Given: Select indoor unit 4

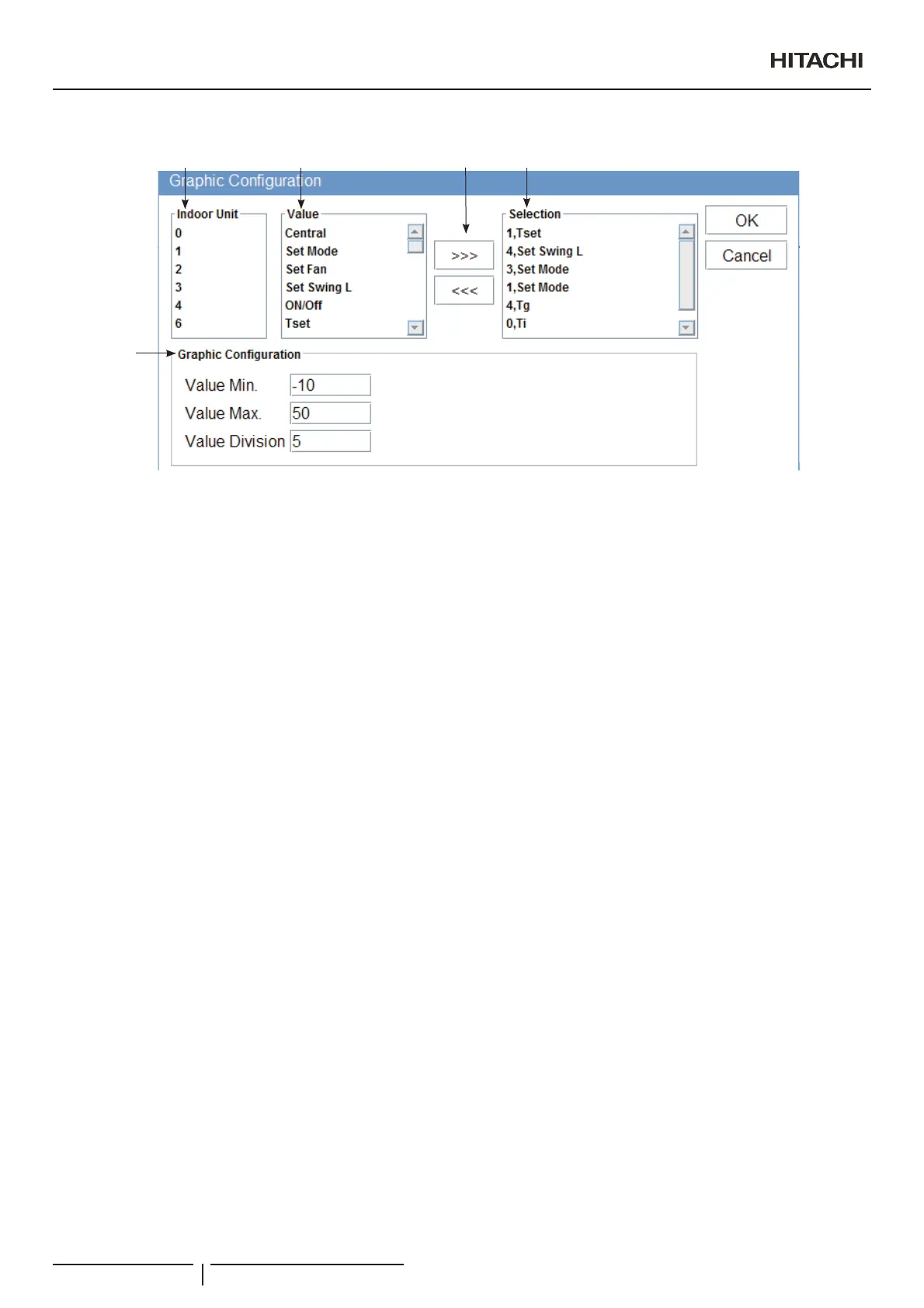Looking at the screenshot, I should click(179, 305).
